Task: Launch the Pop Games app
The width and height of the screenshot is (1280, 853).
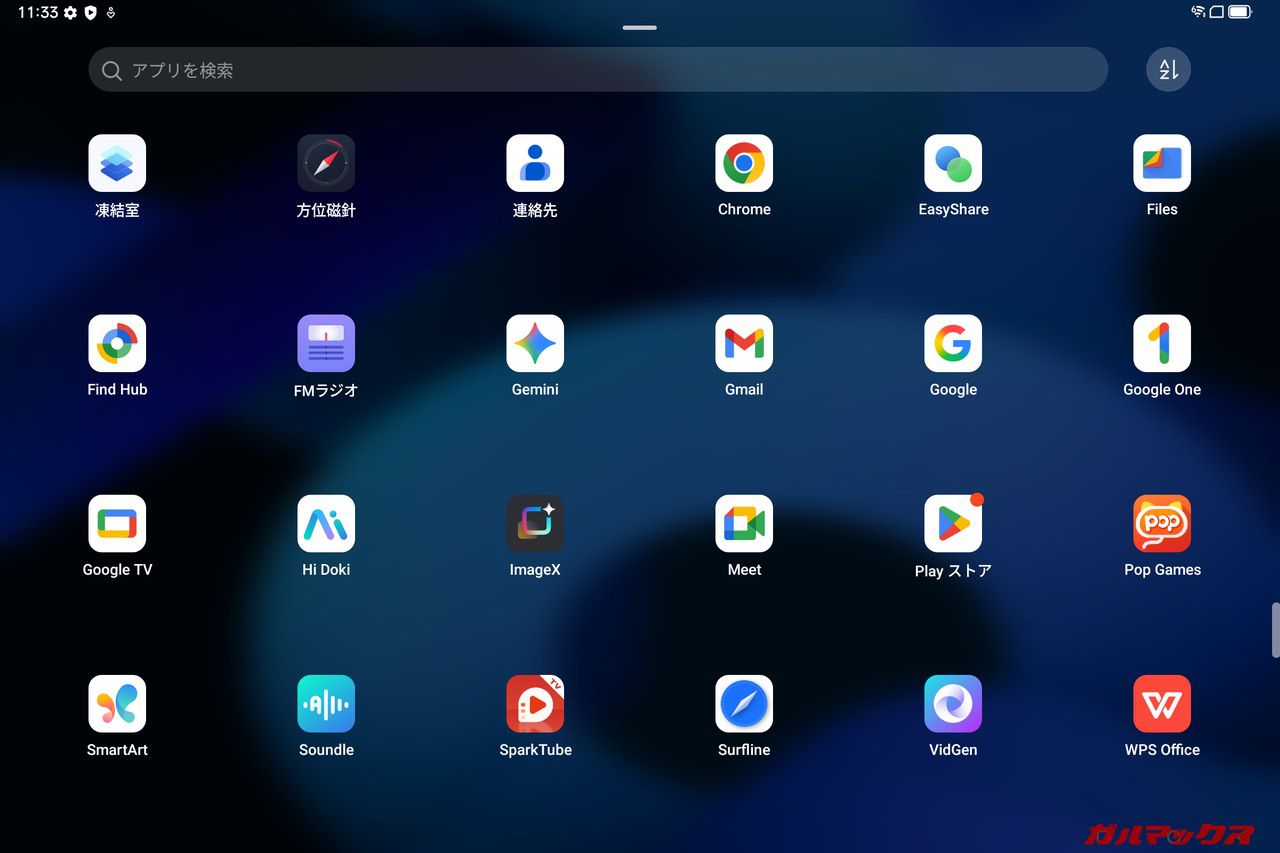Action: pyautogui.click(x=1162, y=524)
